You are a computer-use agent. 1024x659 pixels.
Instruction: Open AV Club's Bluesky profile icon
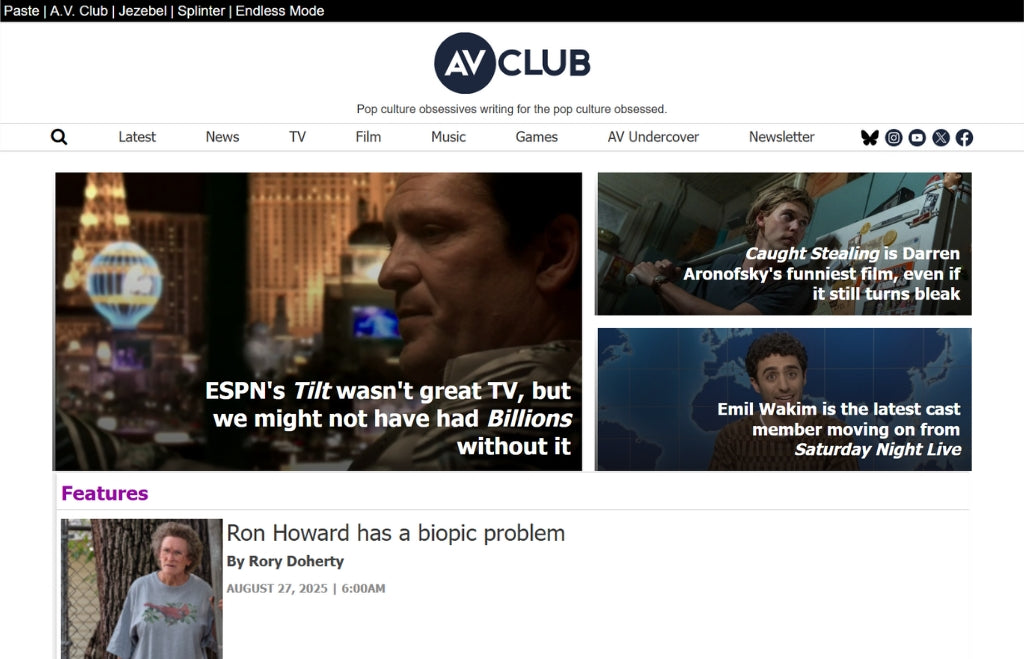(x=869, y=138)
